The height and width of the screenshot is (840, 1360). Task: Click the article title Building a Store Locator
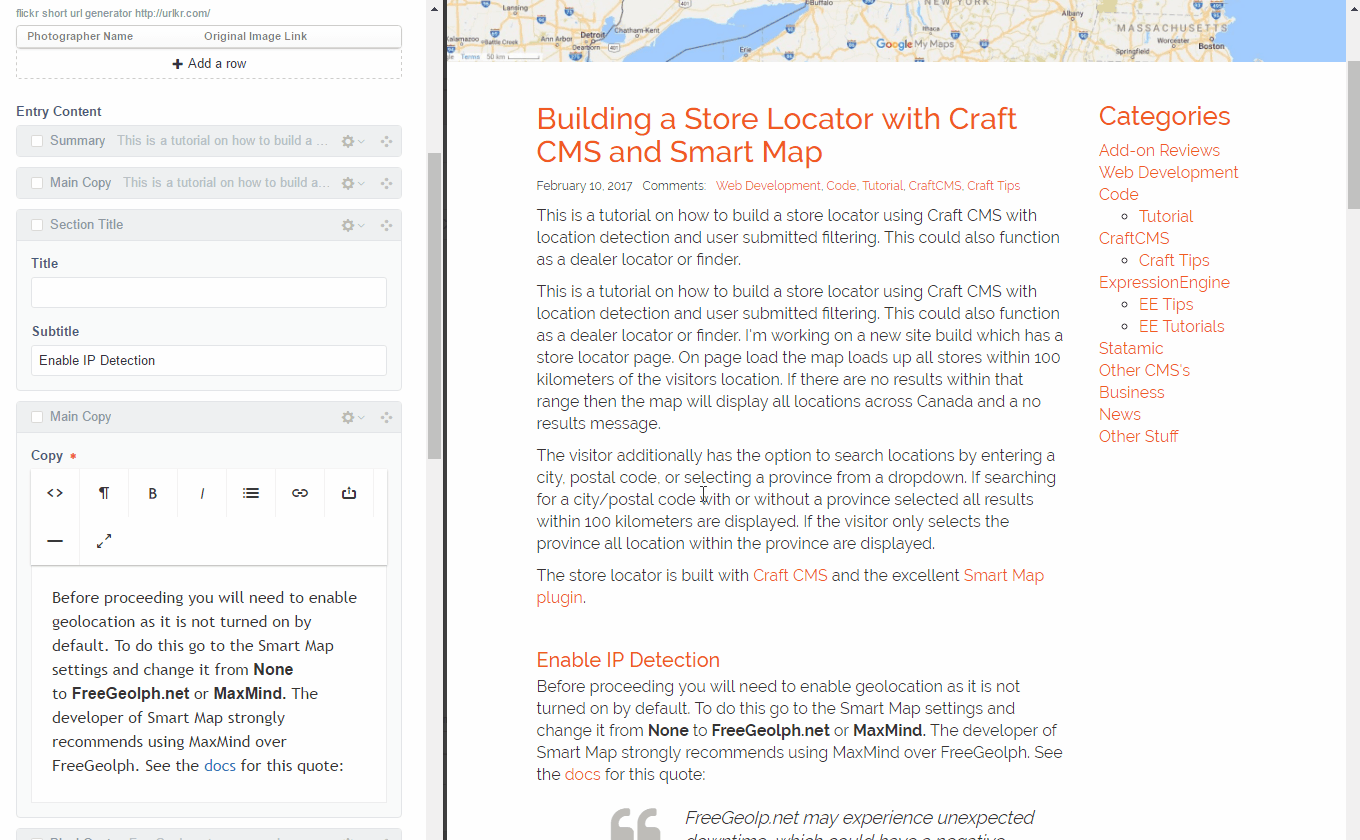777,135
